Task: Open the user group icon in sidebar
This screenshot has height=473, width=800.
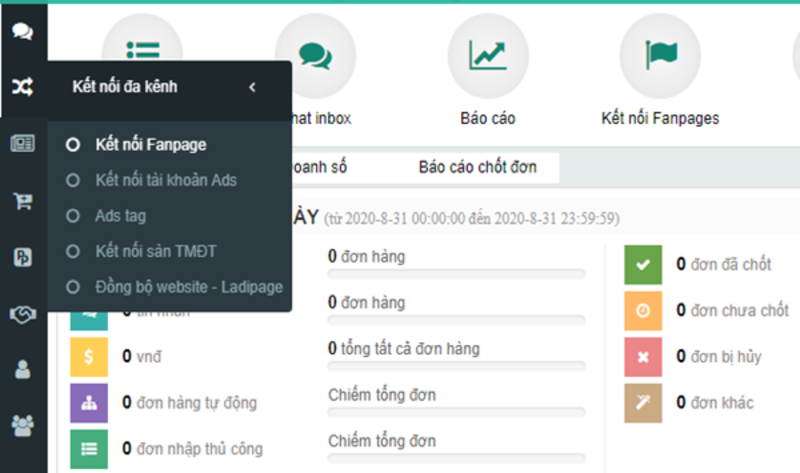Action: pos(22,426)
